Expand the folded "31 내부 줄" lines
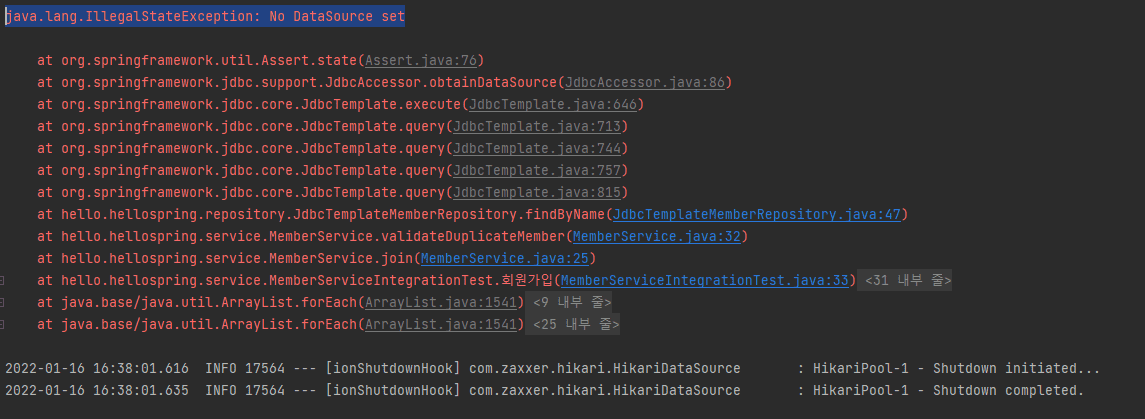 tap(906, 280)
